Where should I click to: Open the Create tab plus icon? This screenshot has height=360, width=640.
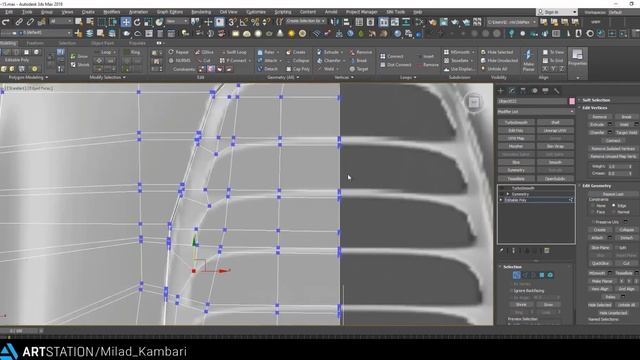click(501, 90)
